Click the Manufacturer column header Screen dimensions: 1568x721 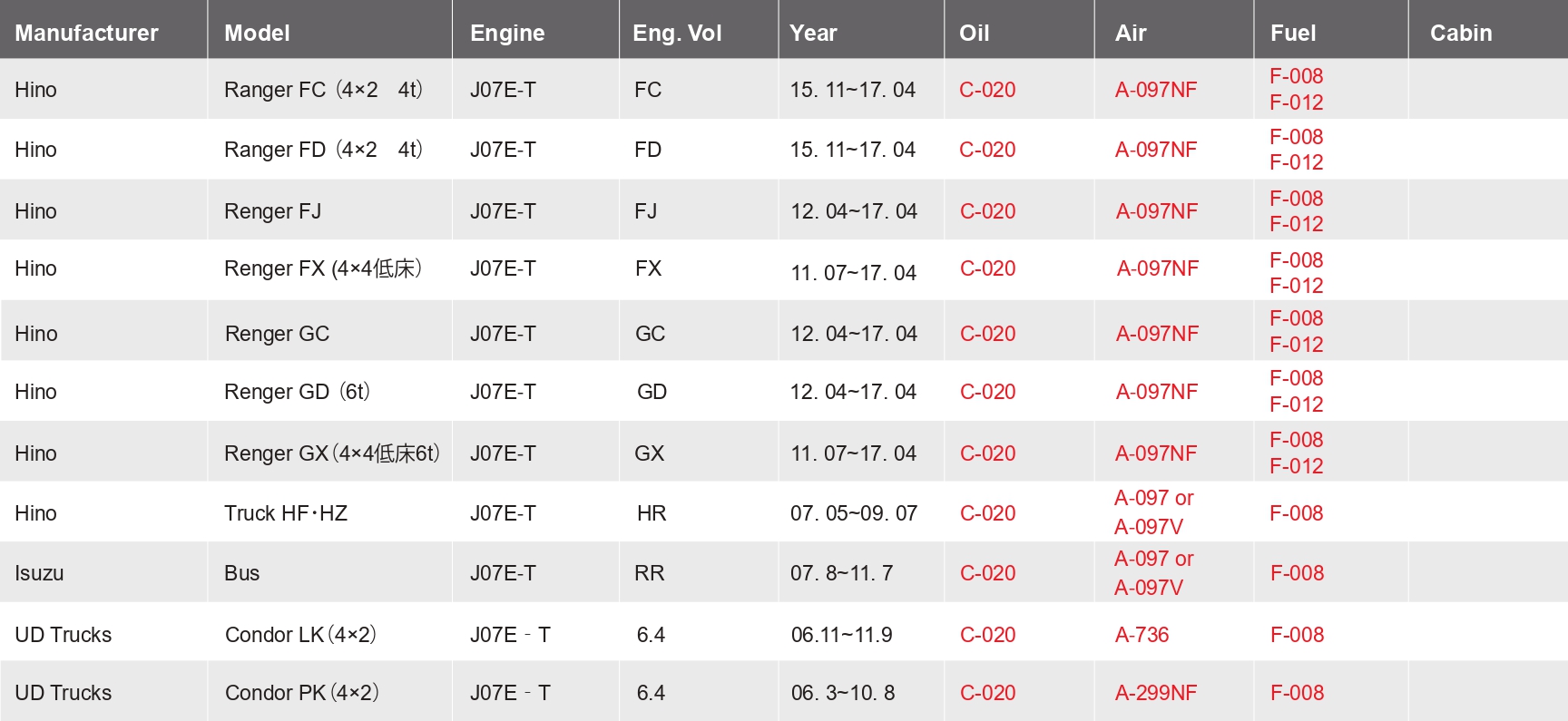[x=86, y=34]
